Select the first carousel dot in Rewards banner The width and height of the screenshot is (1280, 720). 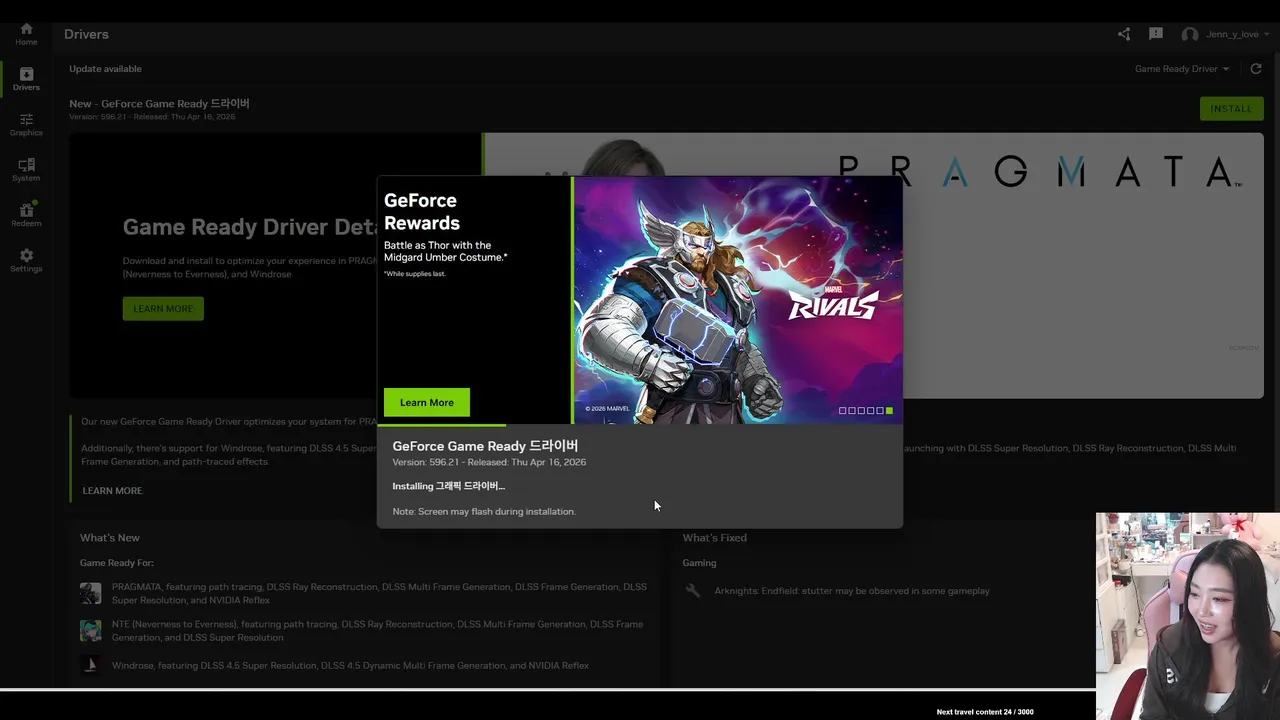tap(843, 411)
